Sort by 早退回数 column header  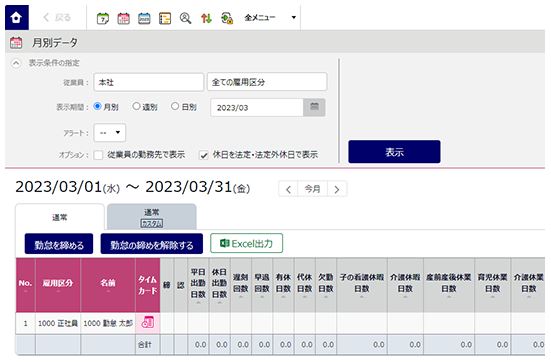point(262,285)
